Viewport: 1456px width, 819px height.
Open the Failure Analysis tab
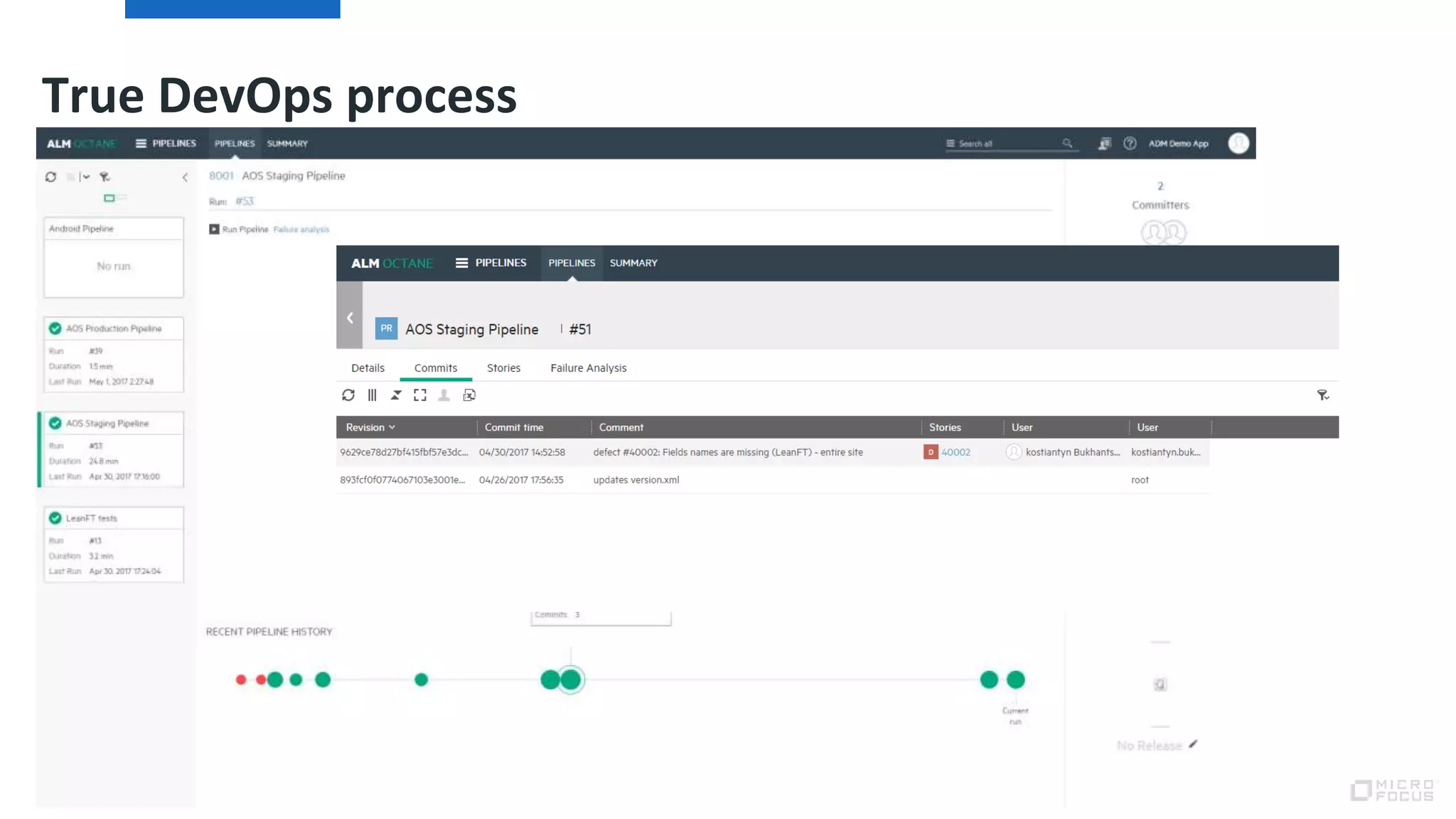point(588,368)
